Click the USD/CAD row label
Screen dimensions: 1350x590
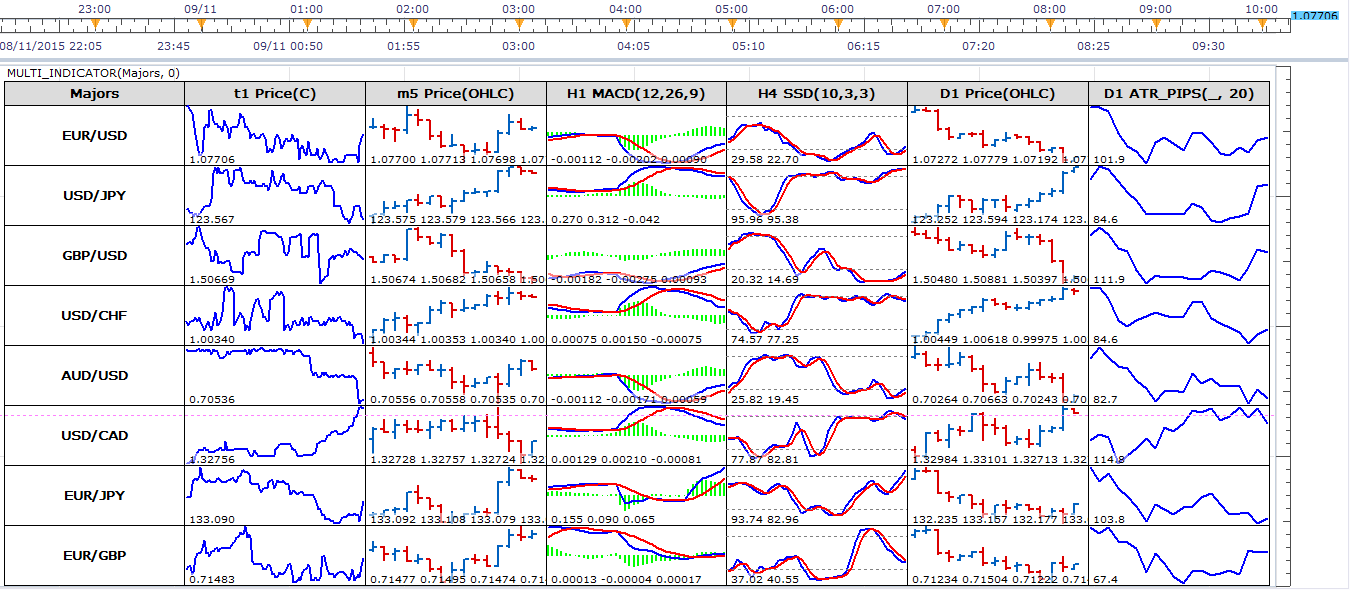(x=95, y=435)
